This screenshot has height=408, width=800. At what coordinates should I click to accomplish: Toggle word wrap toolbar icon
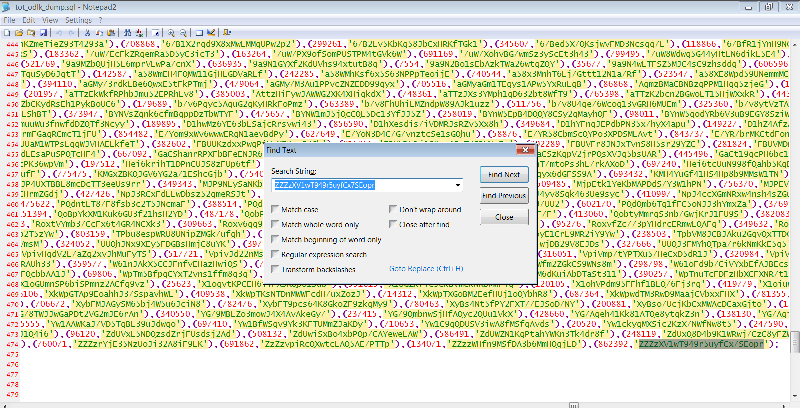click(155, 33)
